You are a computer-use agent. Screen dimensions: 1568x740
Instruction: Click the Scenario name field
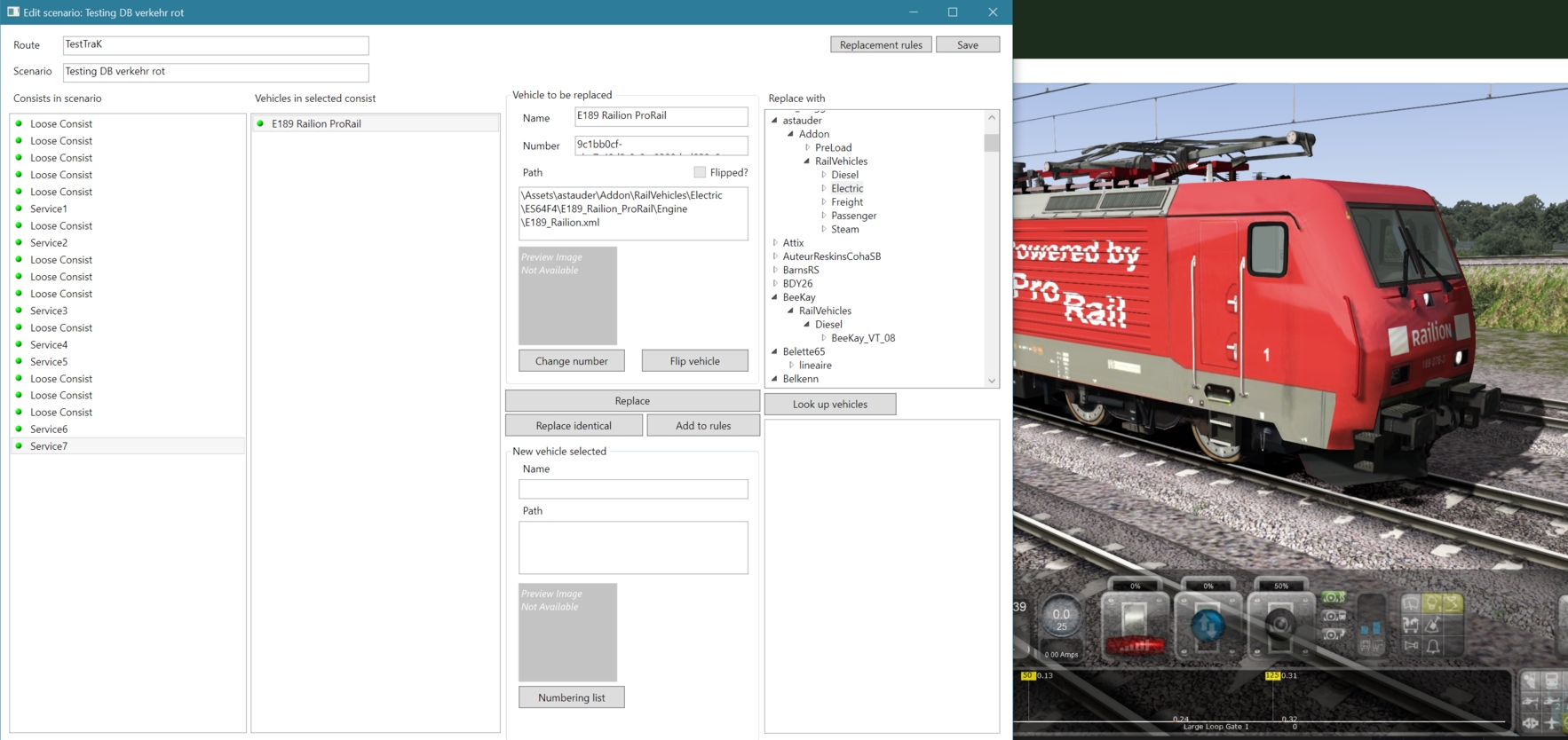[216, 72]
